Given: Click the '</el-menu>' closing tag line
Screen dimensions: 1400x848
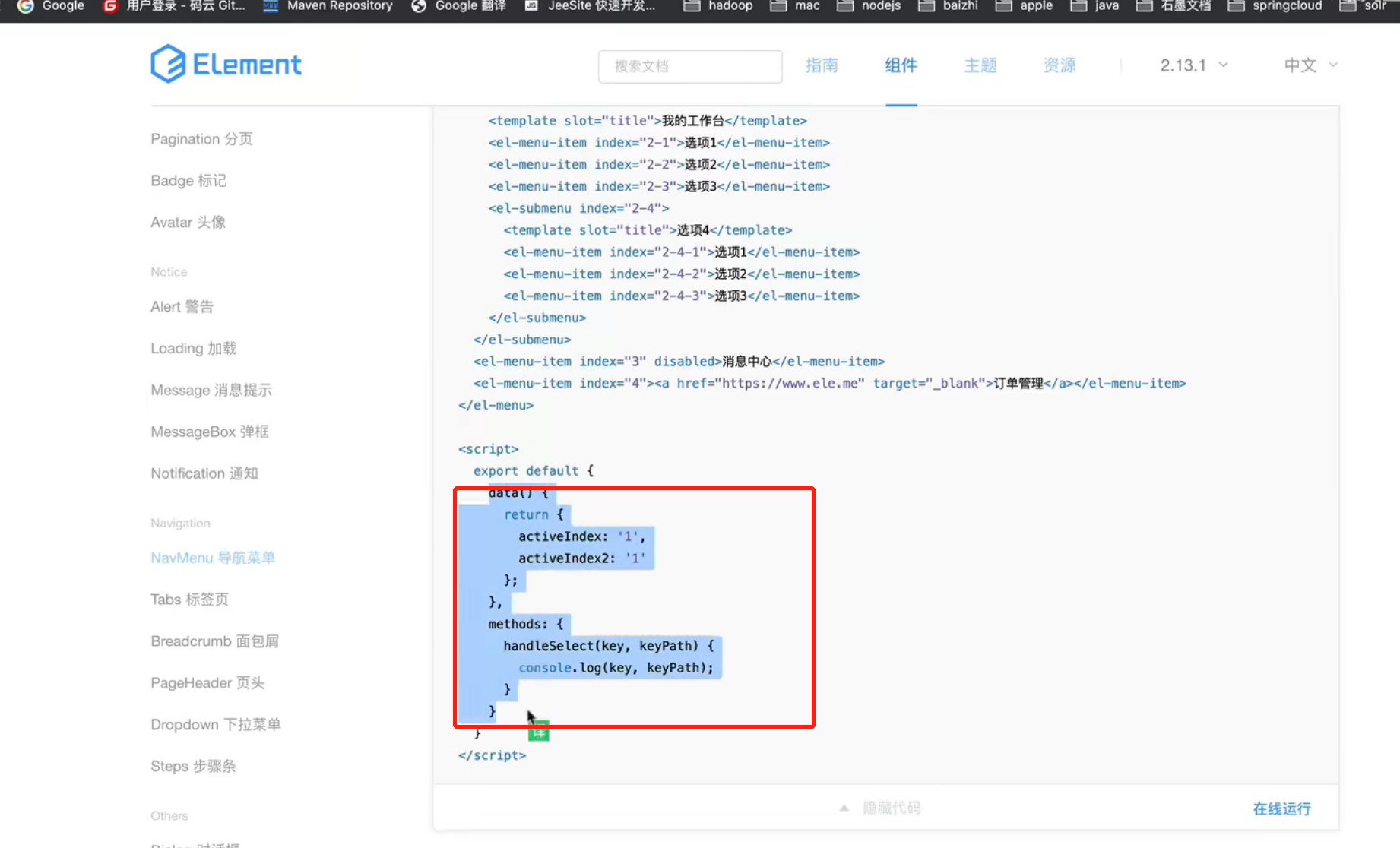Looking at the screenshot, I should tap(496, 406).
